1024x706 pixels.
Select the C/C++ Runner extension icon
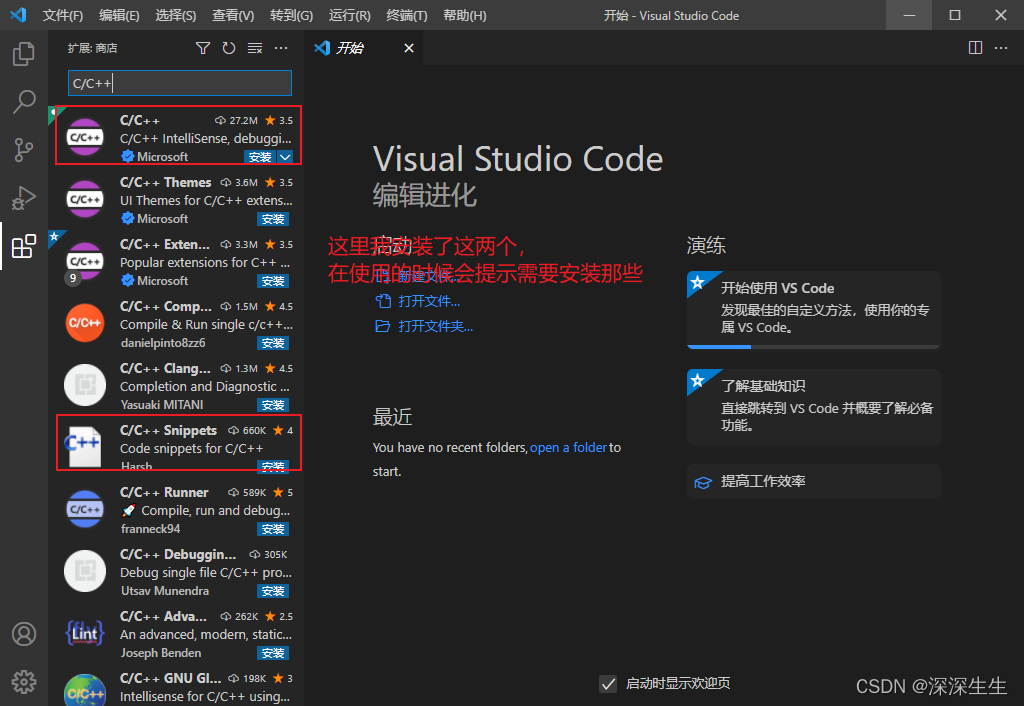pos(85,509)
